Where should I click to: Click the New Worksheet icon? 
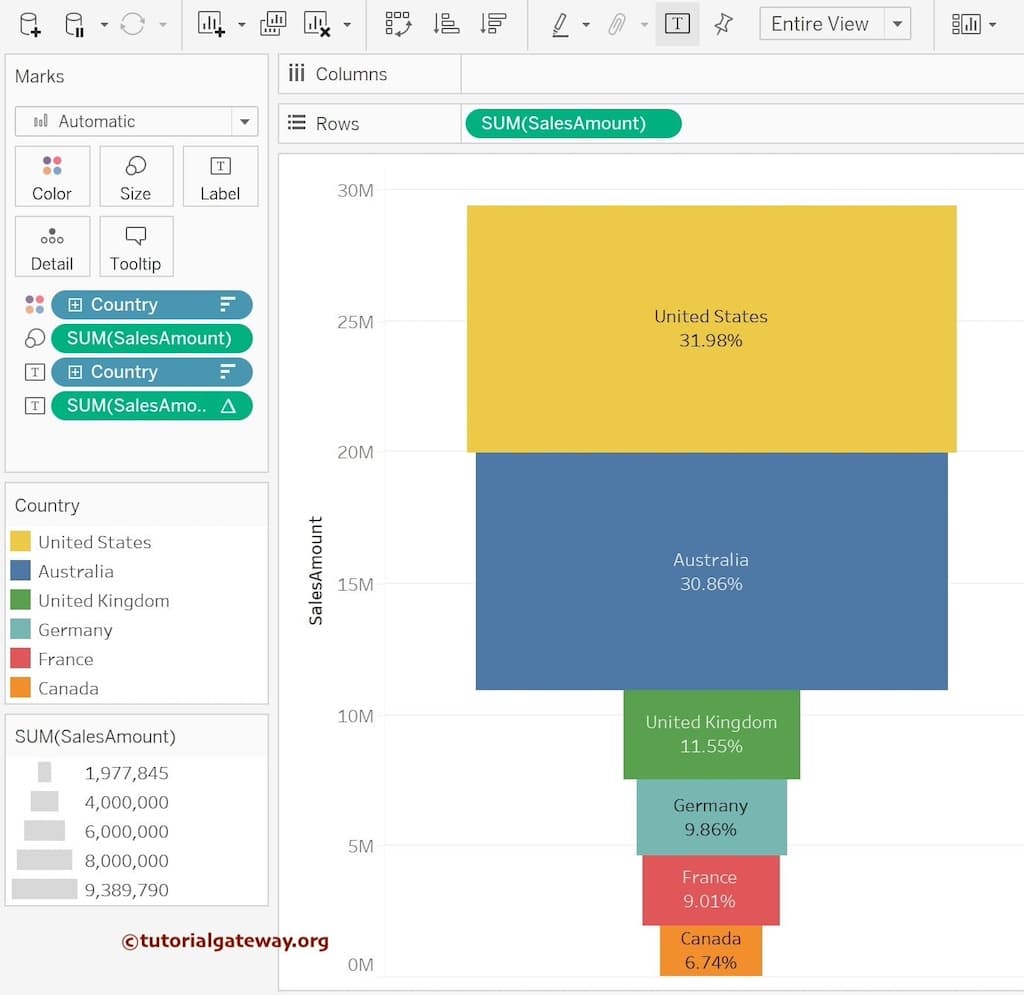[x=211, y=24]
